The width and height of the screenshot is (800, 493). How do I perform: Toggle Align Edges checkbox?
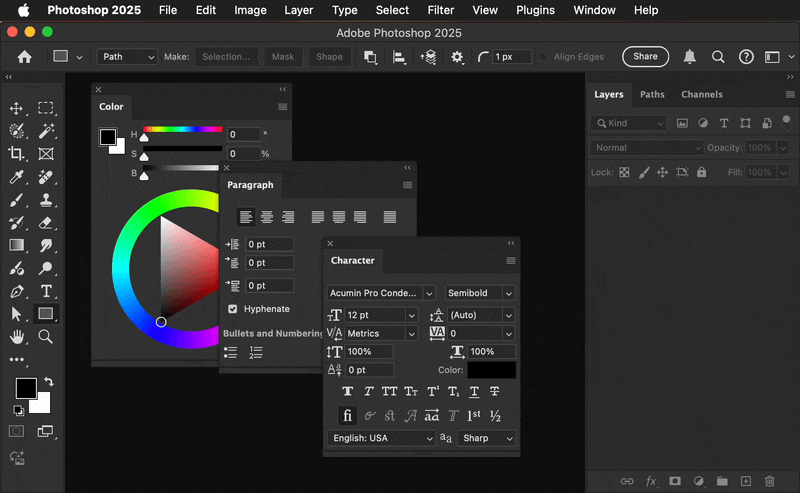543,57
